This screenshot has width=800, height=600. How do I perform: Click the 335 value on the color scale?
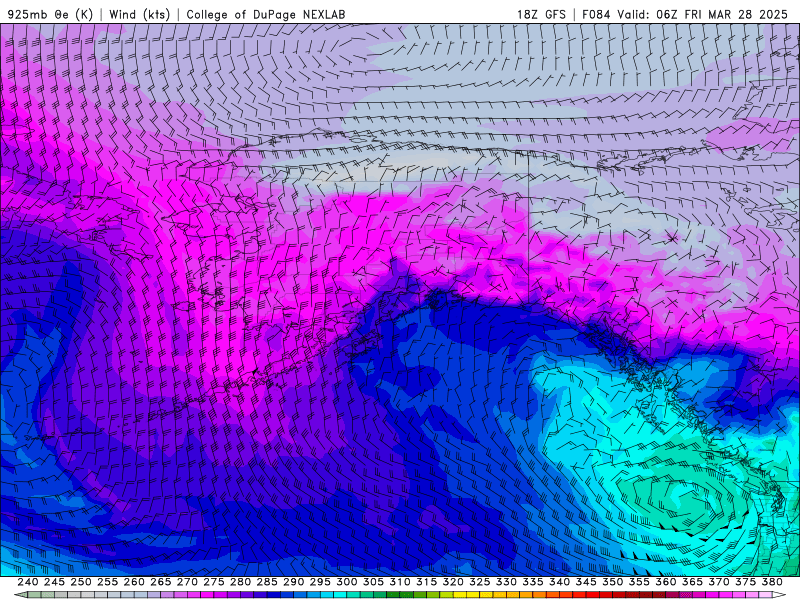click(x=533, y=582)
